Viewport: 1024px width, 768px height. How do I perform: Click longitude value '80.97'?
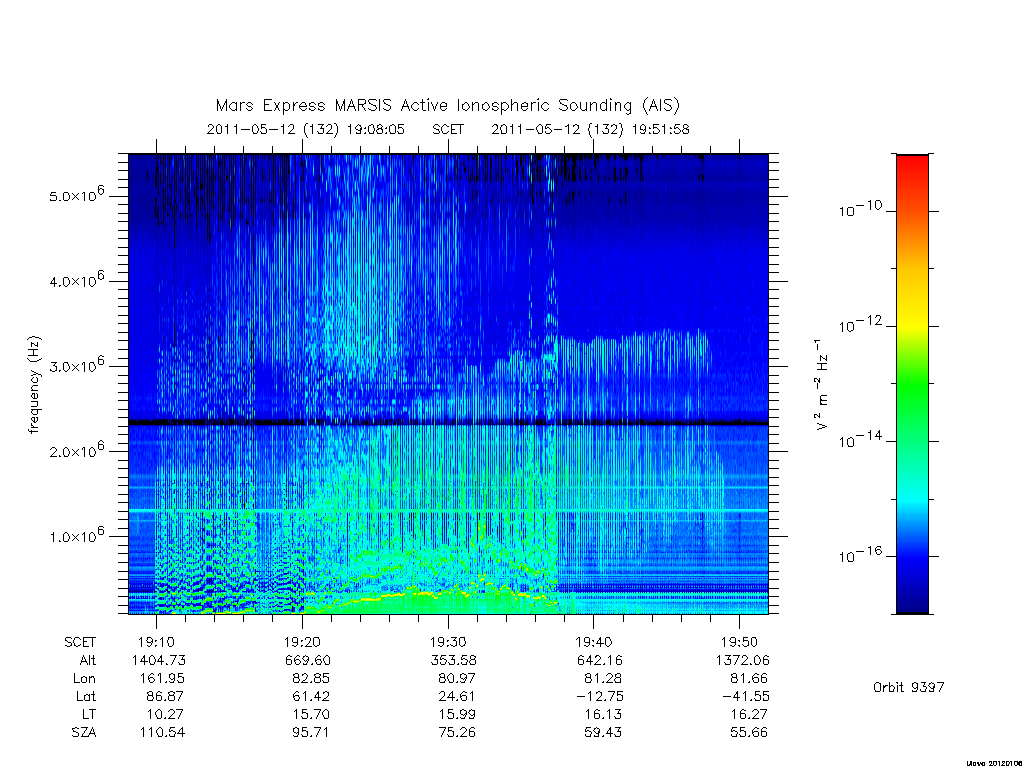456,679
